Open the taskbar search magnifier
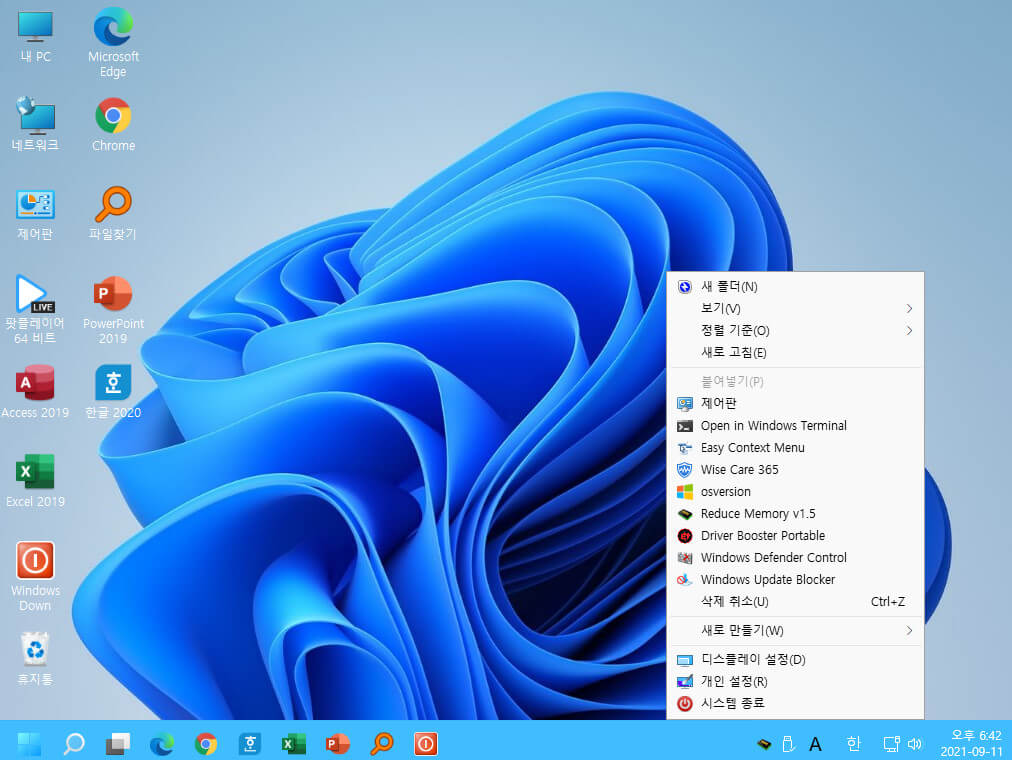The width and height of the screenshot is (1012, 760). pos(74,744)
